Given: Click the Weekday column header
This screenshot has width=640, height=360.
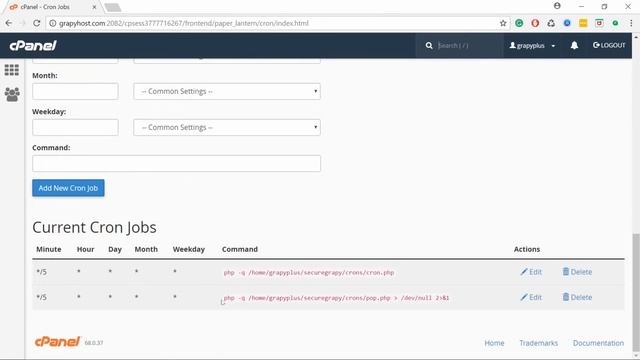Looking at the screenshot, I should point(189,249).
